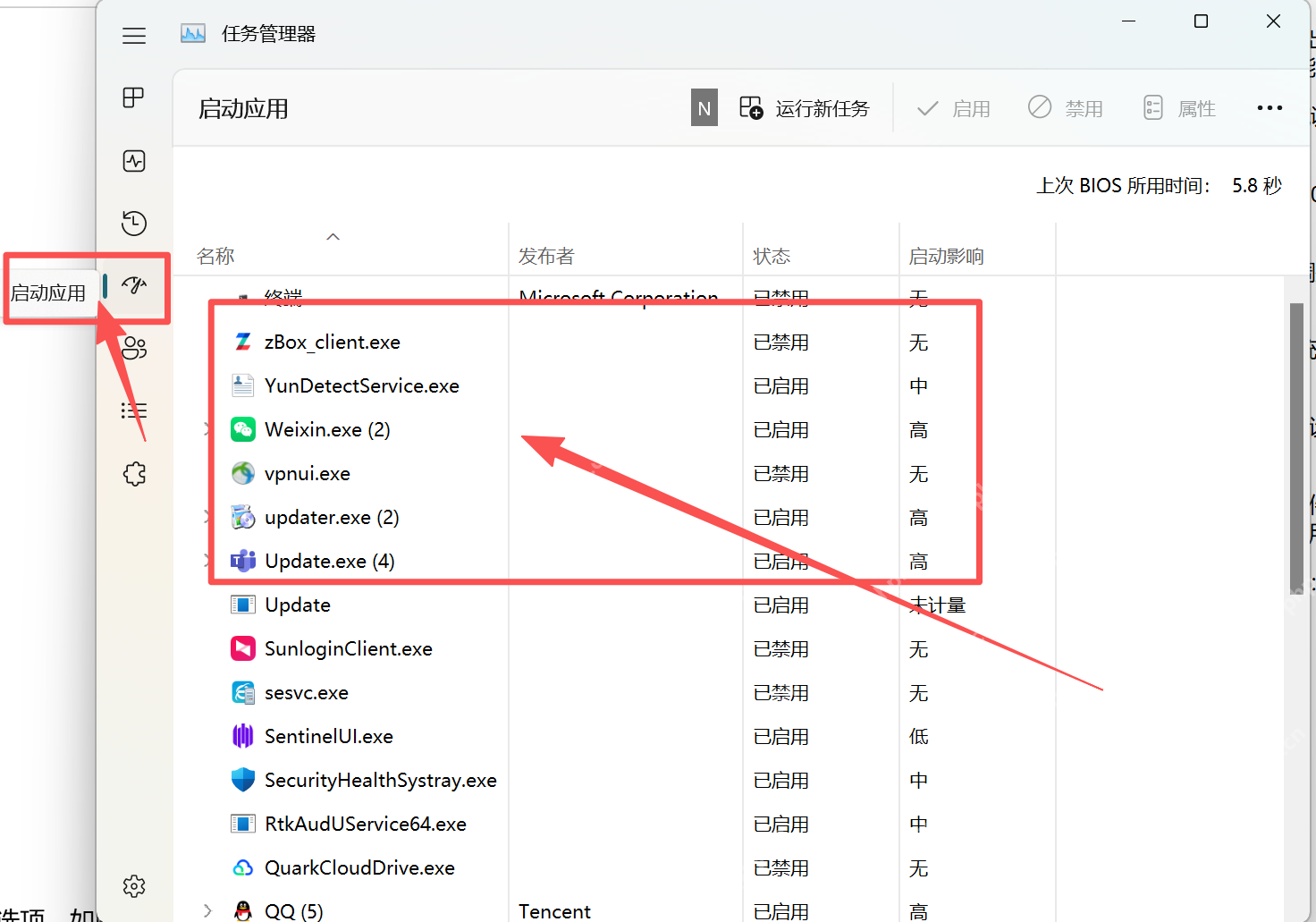Click the Weixin.exe WeChat icon

pos(243,429)
